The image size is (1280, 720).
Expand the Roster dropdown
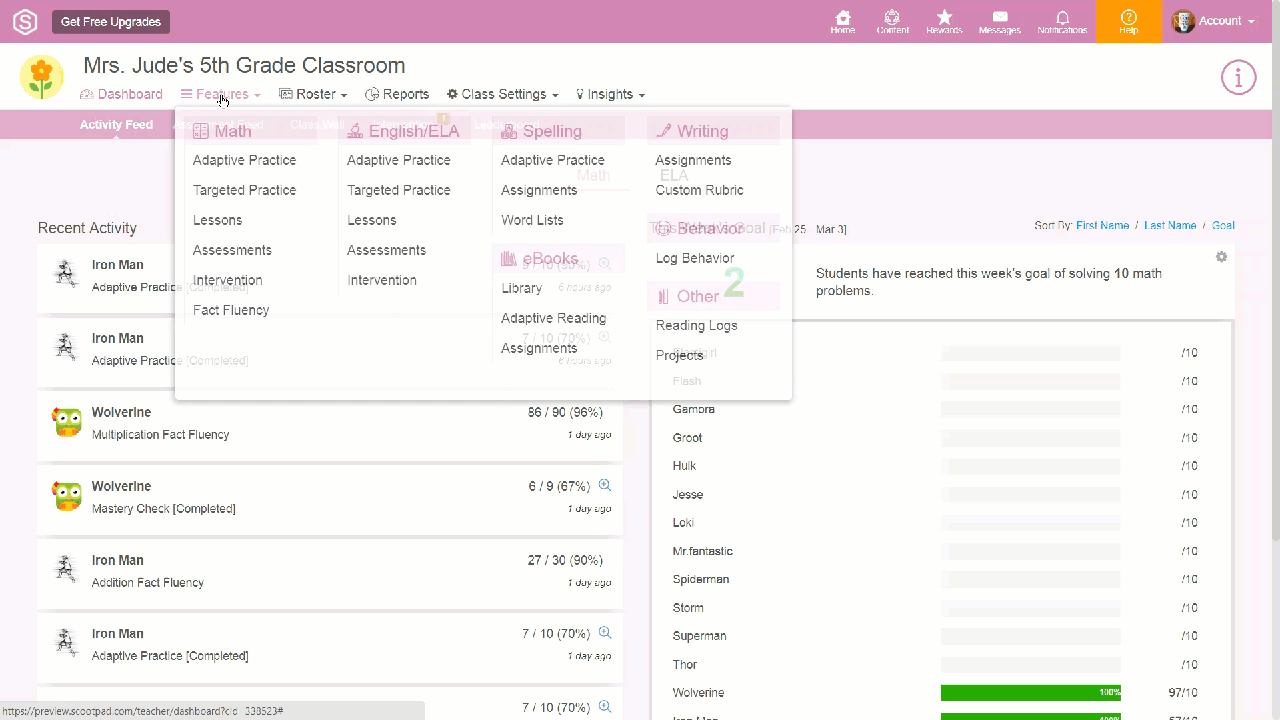pyautogui.click(x=313, y=94)
